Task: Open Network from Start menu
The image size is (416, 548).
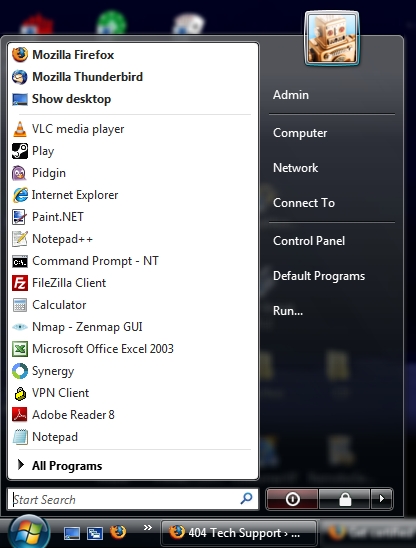Action: click(295, 168)
